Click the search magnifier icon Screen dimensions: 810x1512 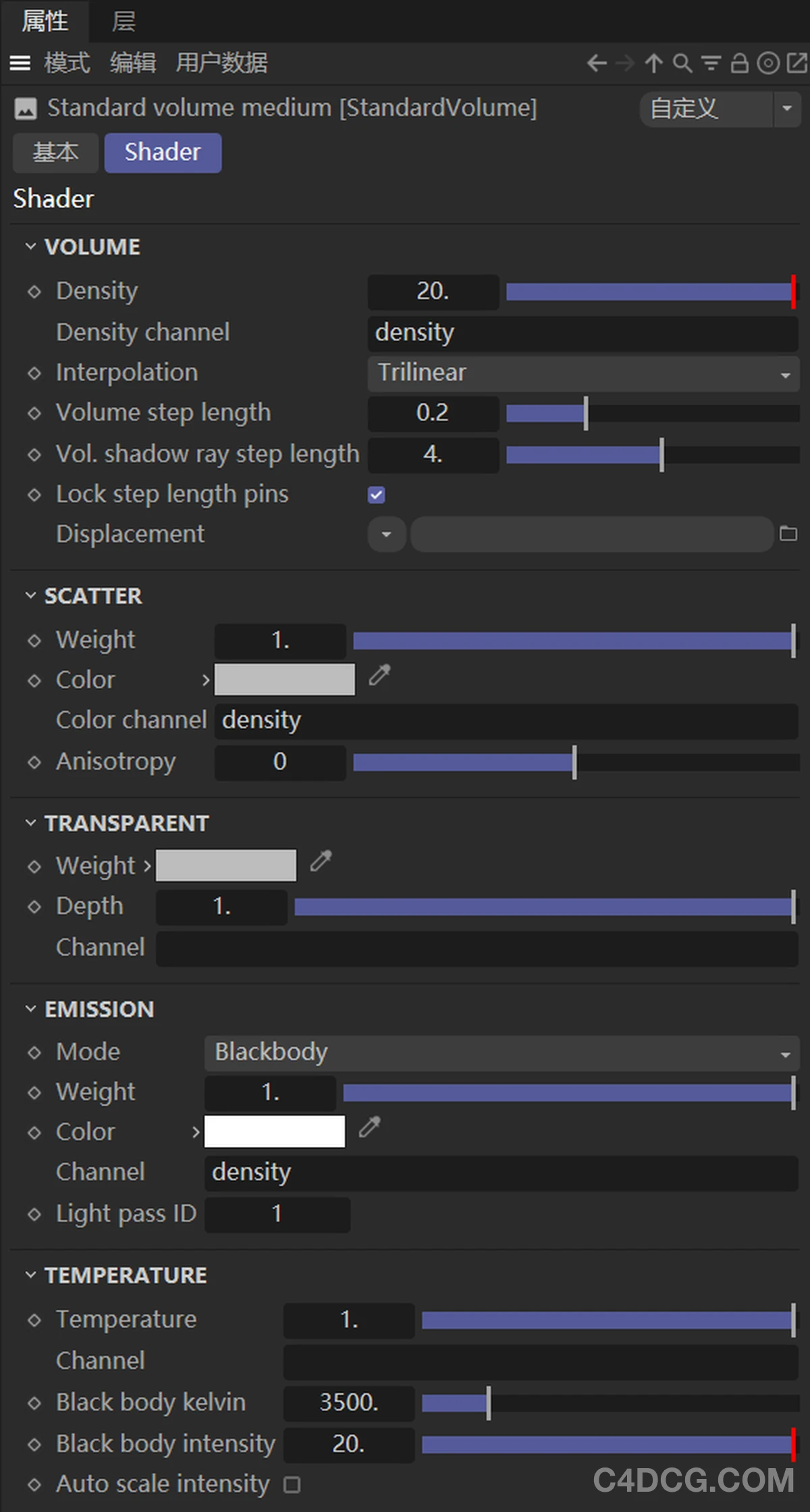click(x=682, y=63)
